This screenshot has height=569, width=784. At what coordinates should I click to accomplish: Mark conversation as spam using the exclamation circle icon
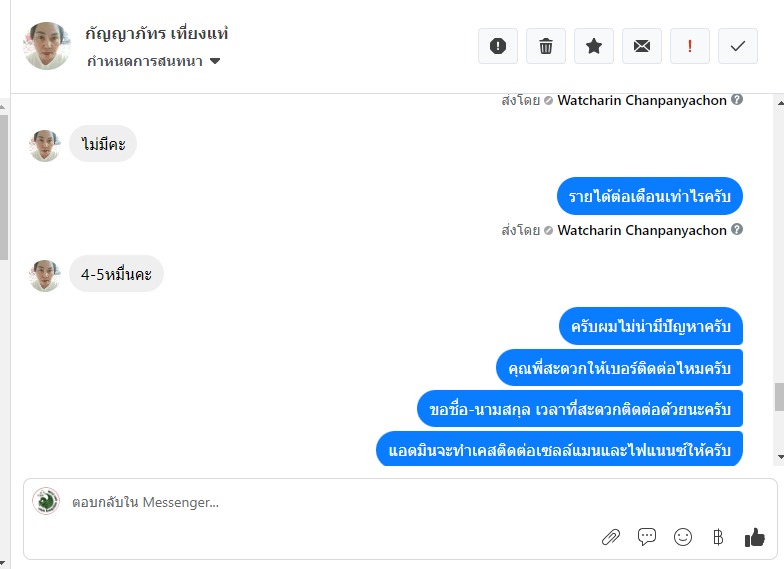498,46
